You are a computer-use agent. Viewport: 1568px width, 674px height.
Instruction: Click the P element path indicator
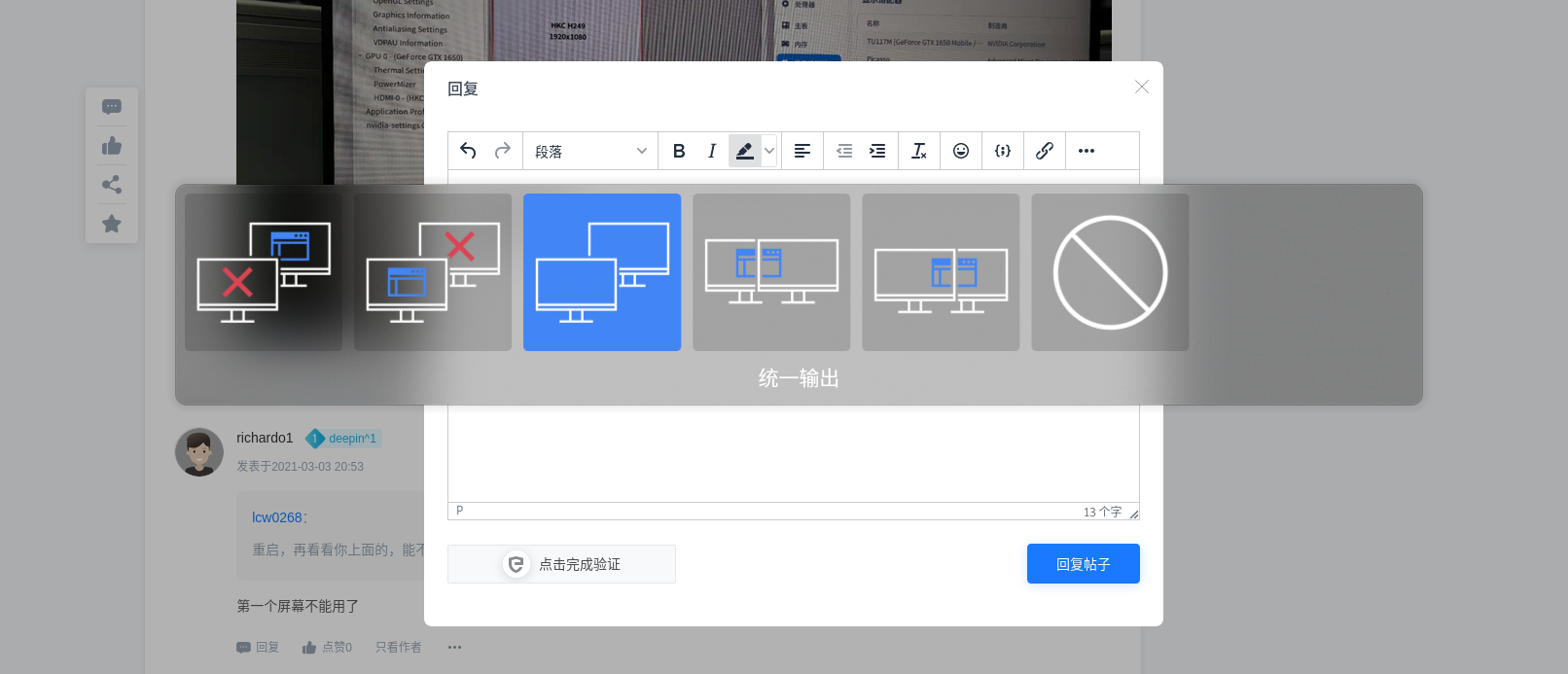(x=460, y=511)
